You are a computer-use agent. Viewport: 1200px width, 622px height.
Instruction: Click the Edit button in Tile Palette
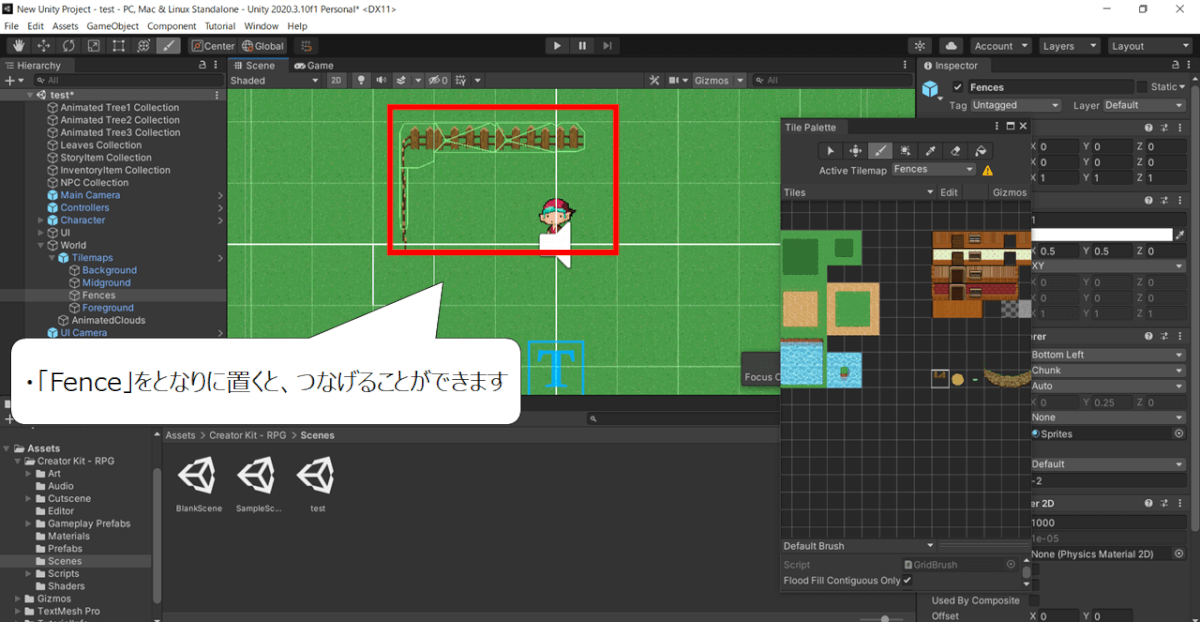949,192
